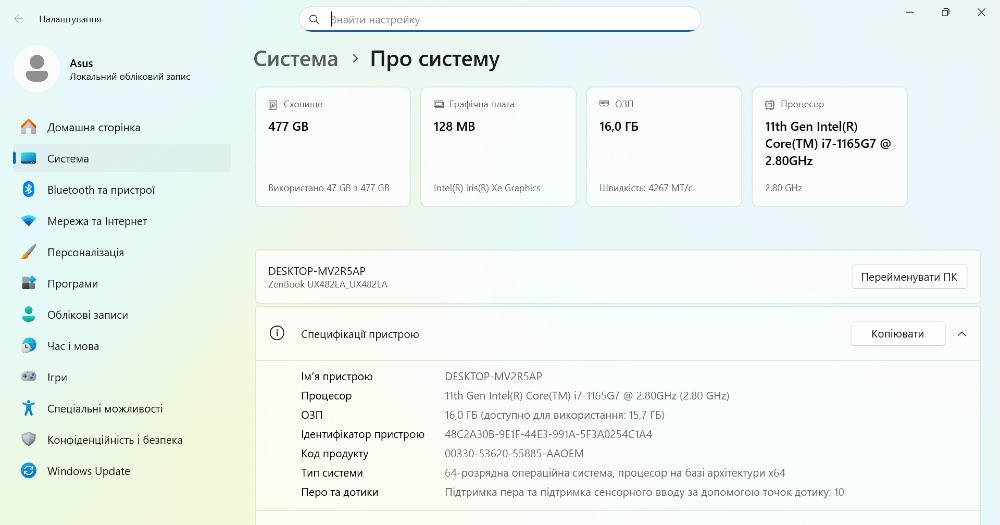
Task: Click the Конфіденційність і безпека shield icon
Action: [x=29, y=440]
